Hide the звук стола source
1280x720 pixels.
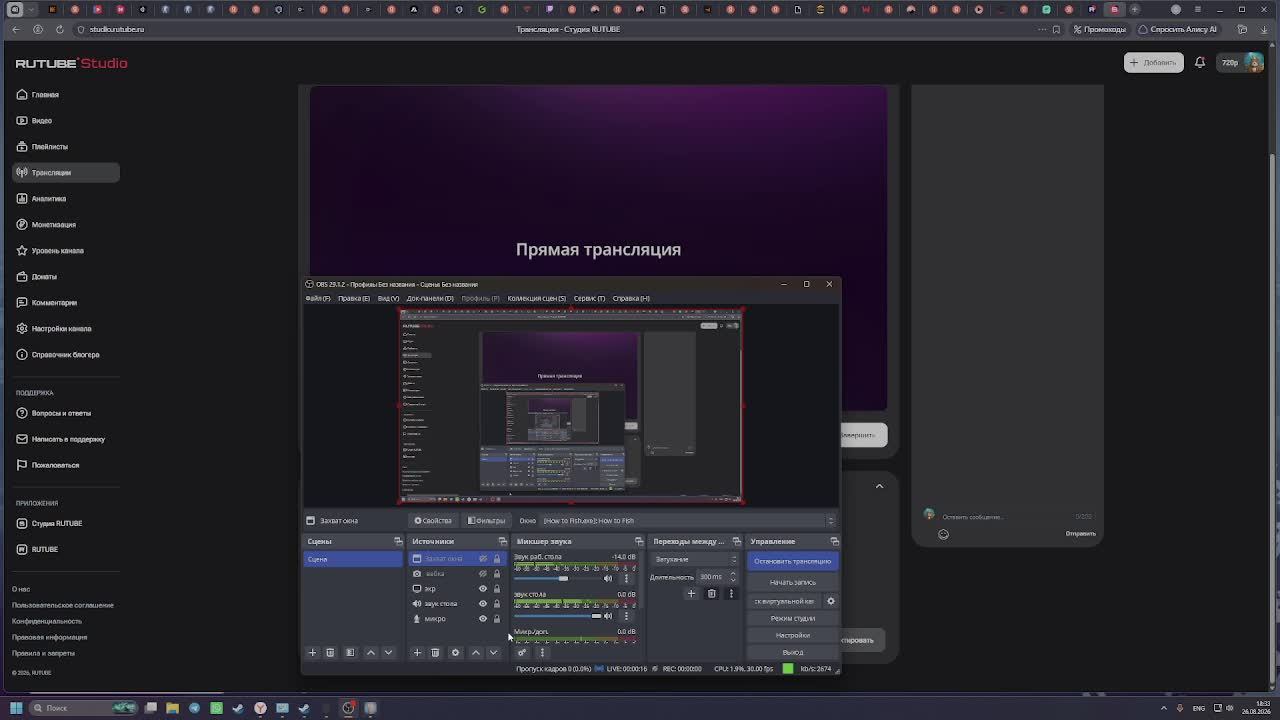483,604
